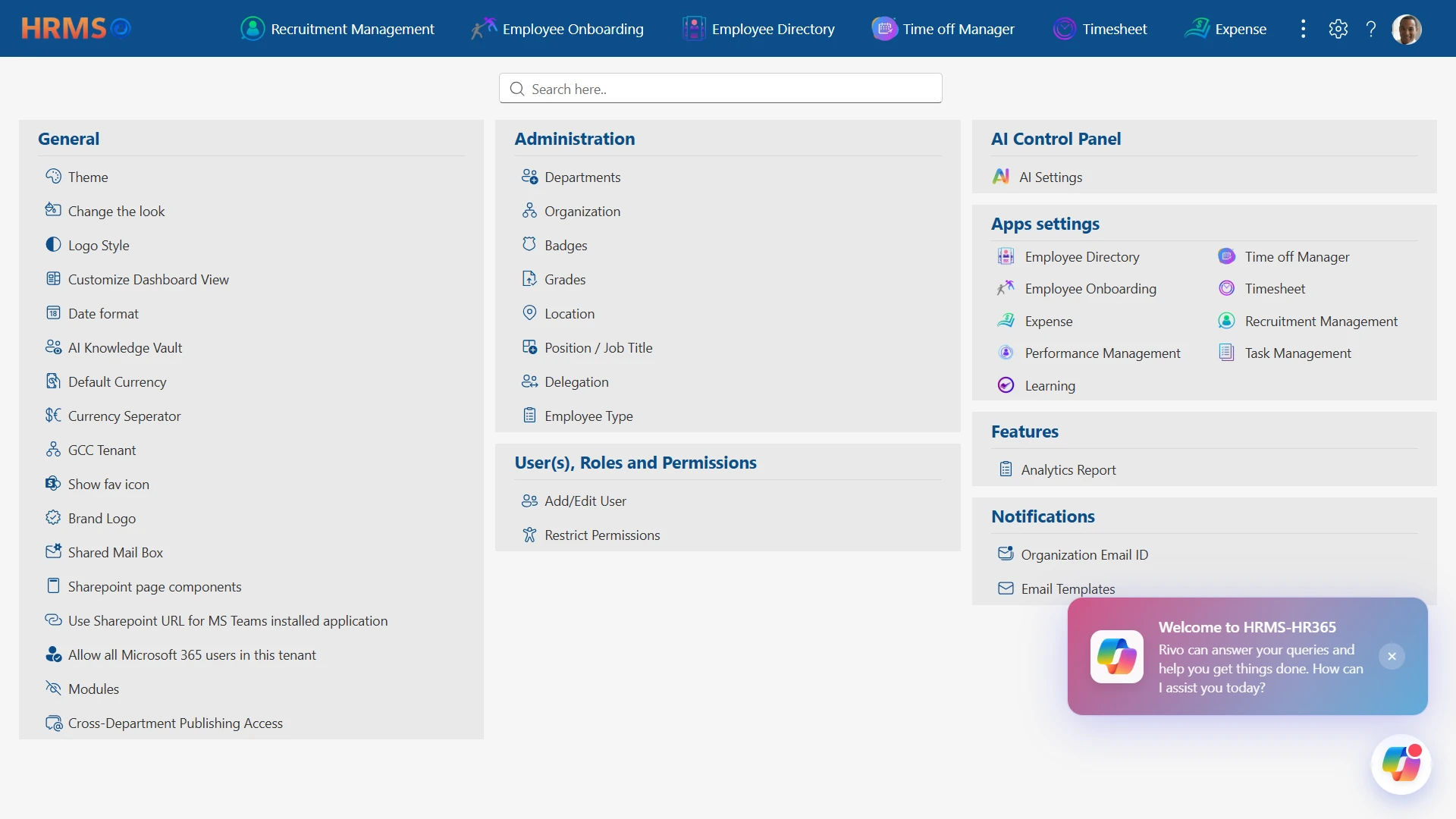Click the AI Settings colorful icon
The width and height of the screenshot is (1456, 819).
pyautogui.click(x=1001, y=177)
